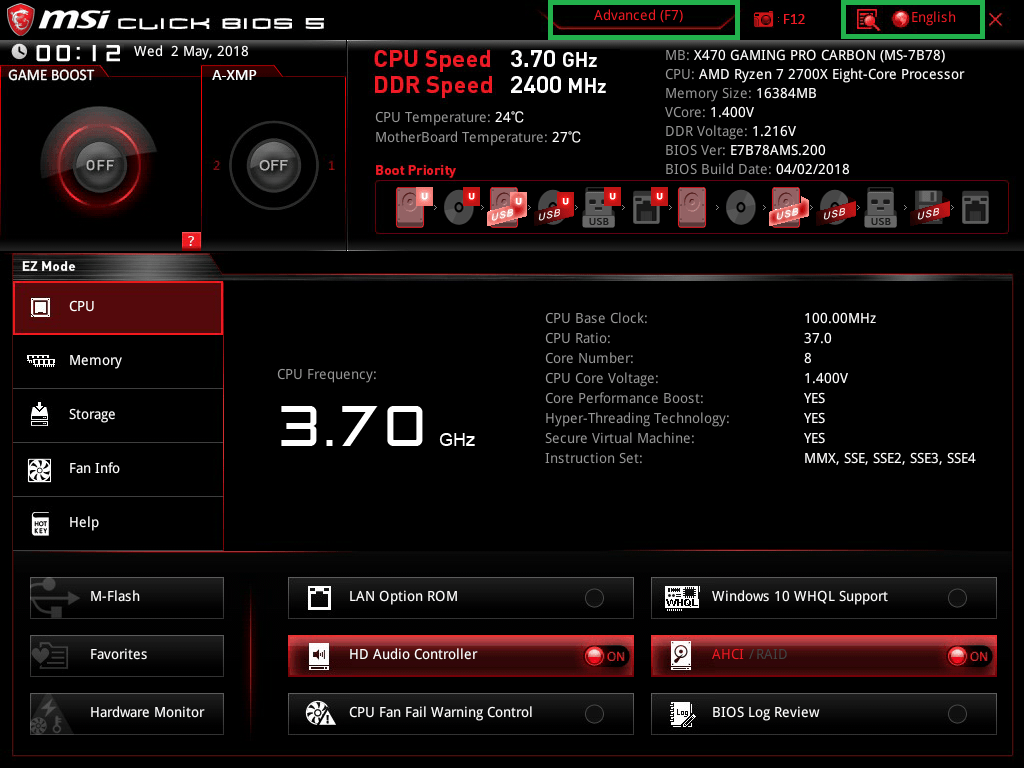This screenshot has width=1024, height=768.
Task: Click the red question mark help icon
Action: (x=191, y=240)
